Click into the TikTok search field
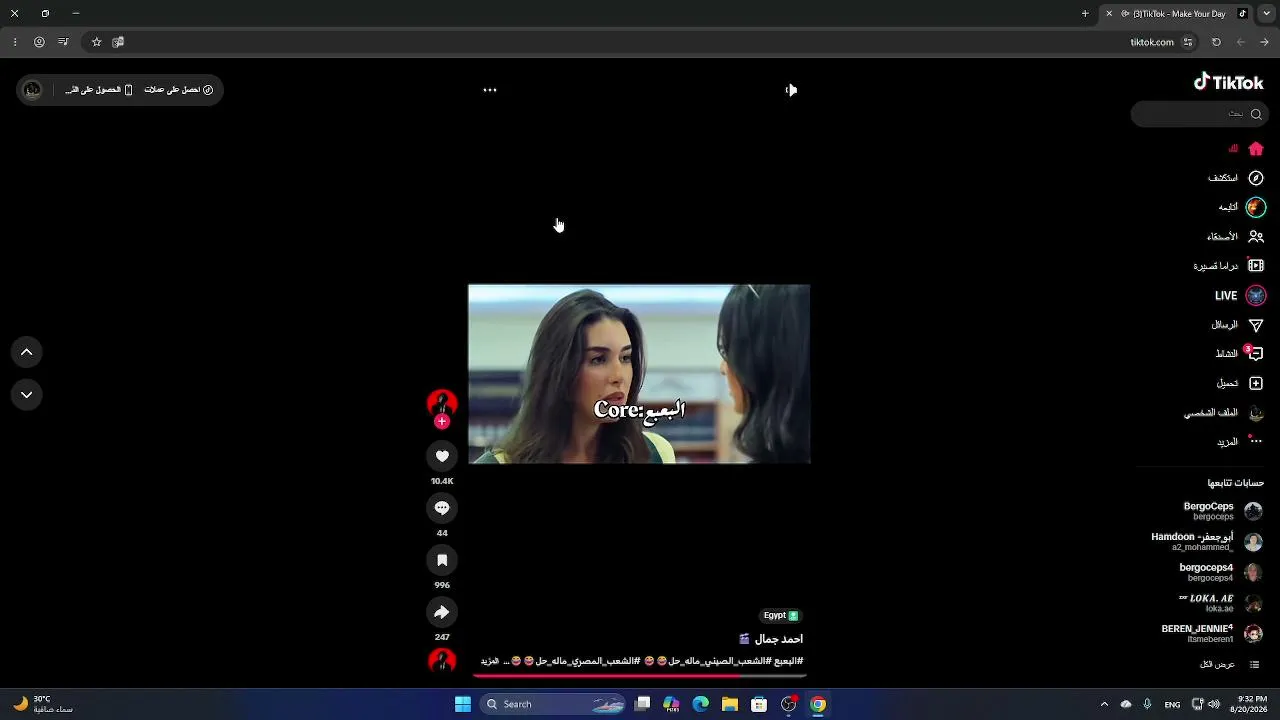The image size is (1280, 720). [x=1198, y=114]
